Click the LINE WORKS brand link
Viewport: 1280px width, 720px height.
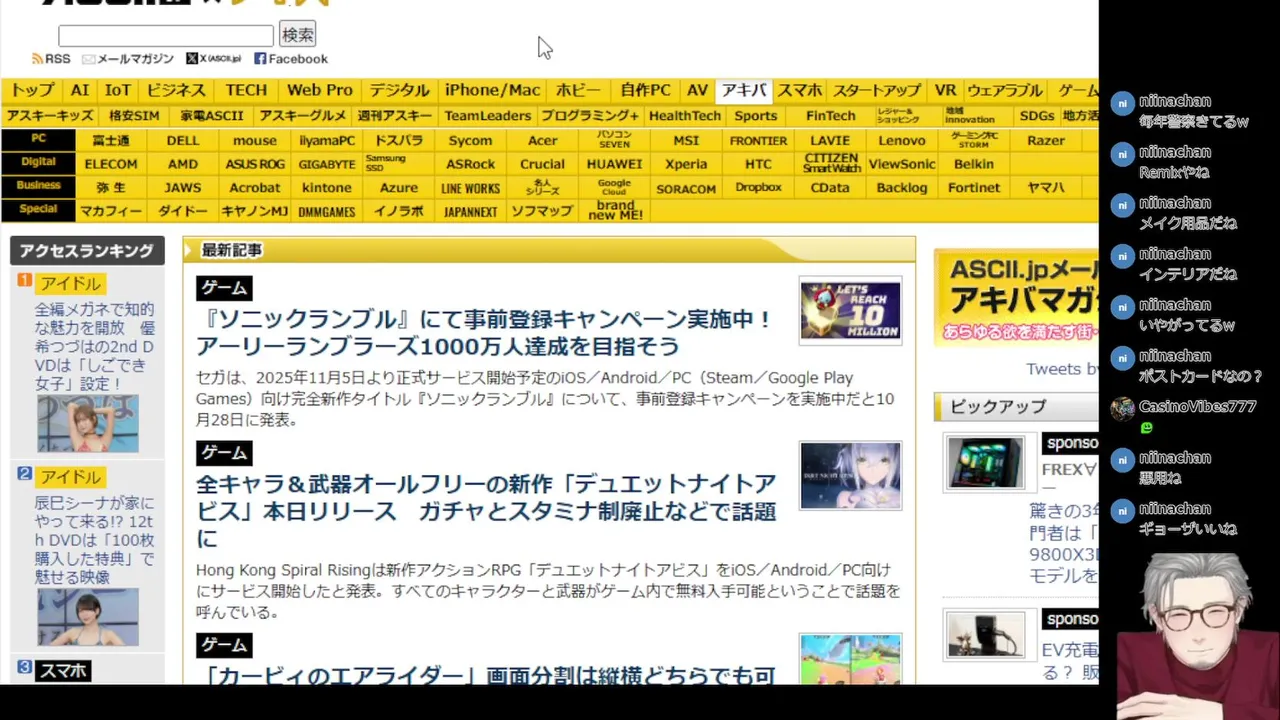[x=471, y=188]
